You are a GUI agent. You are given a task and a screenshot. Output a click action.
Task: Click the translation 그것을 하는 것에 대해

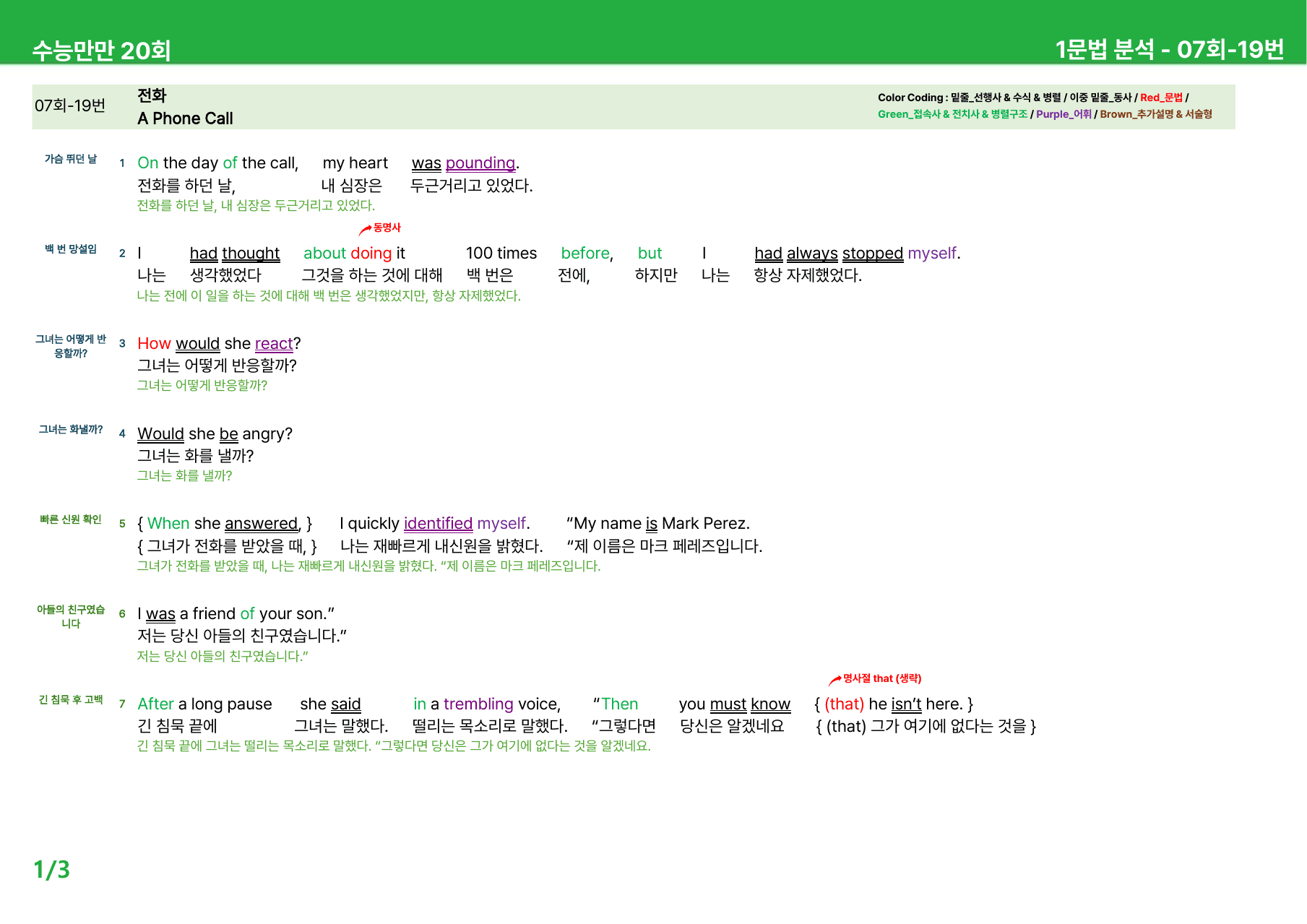point(371,275)
